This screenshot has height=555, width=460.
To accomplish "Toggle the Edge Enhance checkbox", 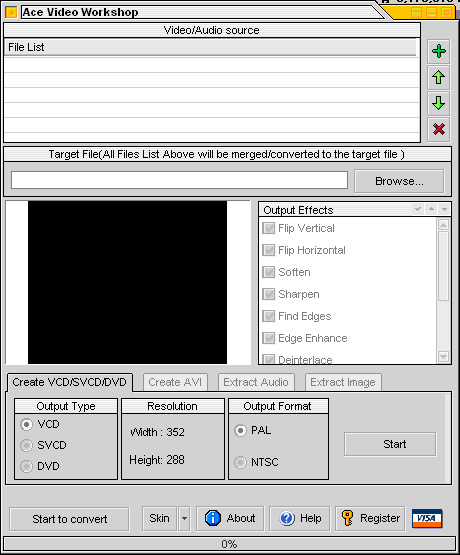I will (x=269, y=338).
